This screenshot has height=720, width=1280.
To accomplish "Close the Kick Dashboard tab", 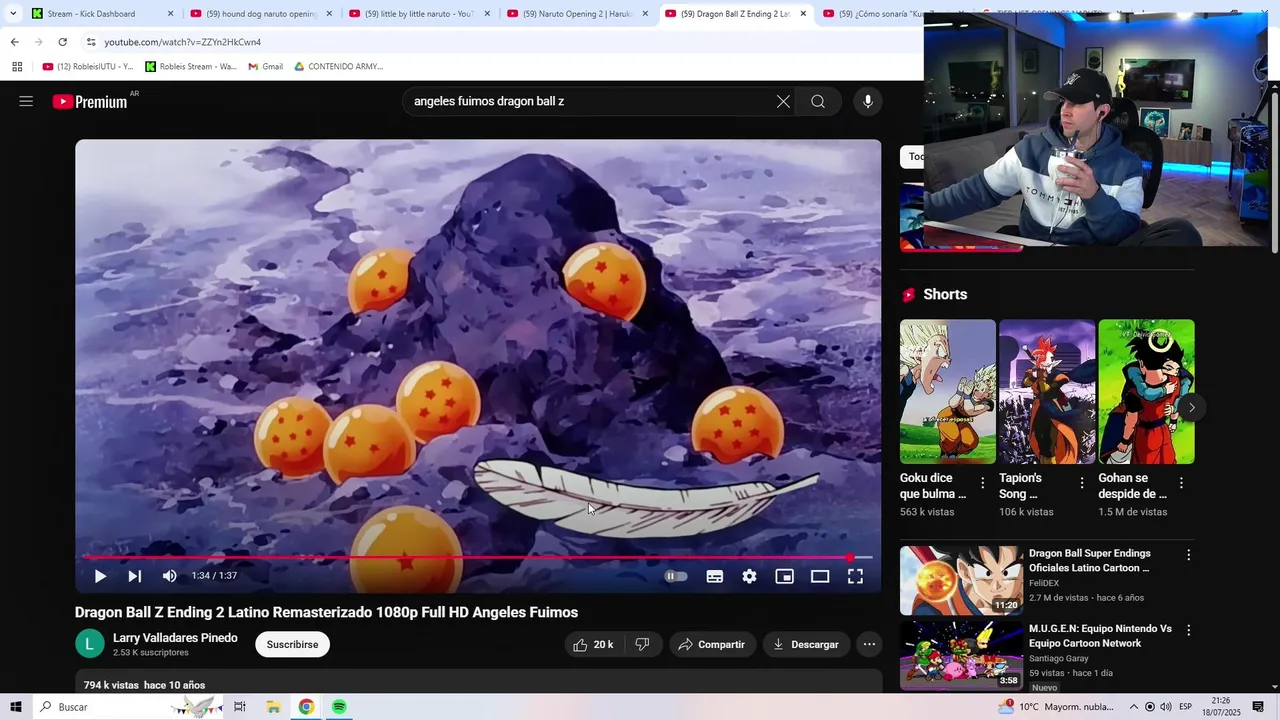I will point(170,14).
